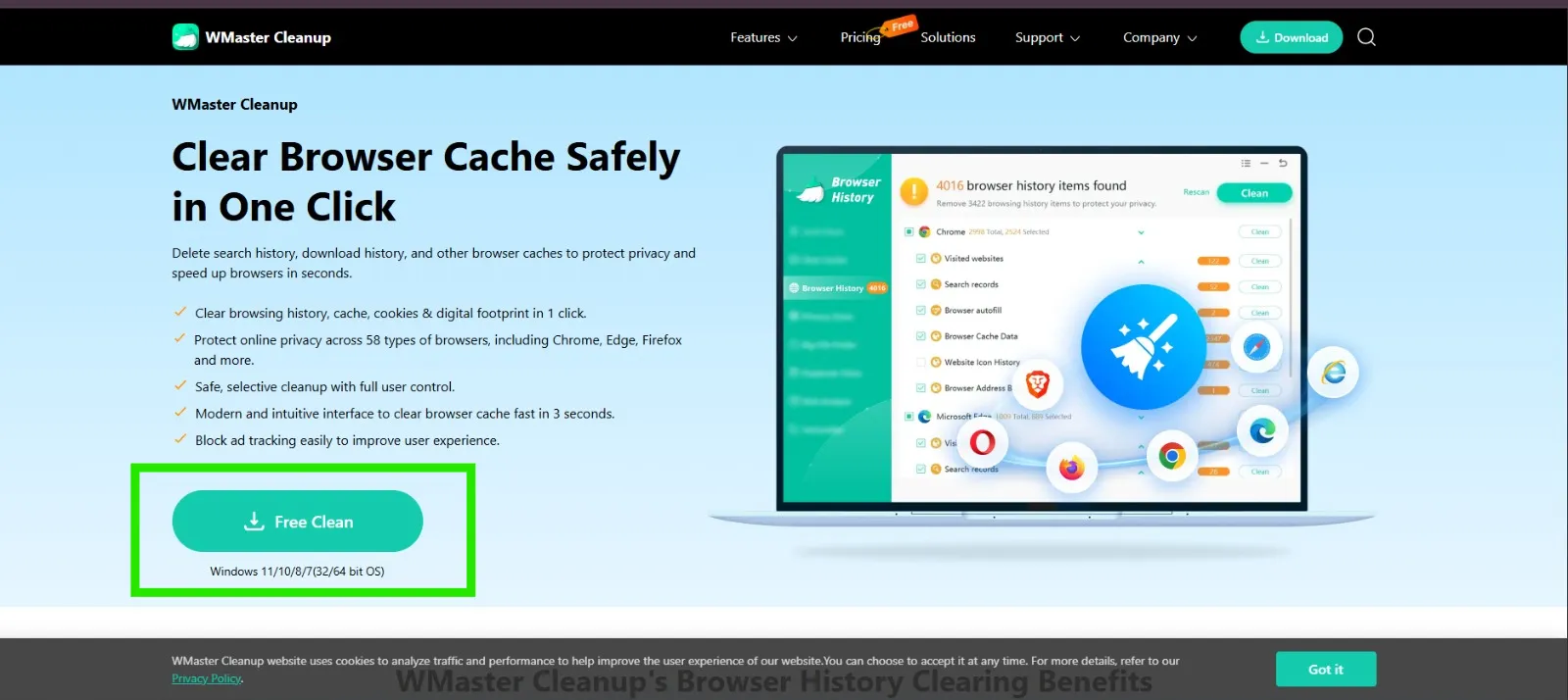Click the small Chrome icon in Chrome row
The height and width of the screenshot is (700, 1568).
click(x=924, y=232)
